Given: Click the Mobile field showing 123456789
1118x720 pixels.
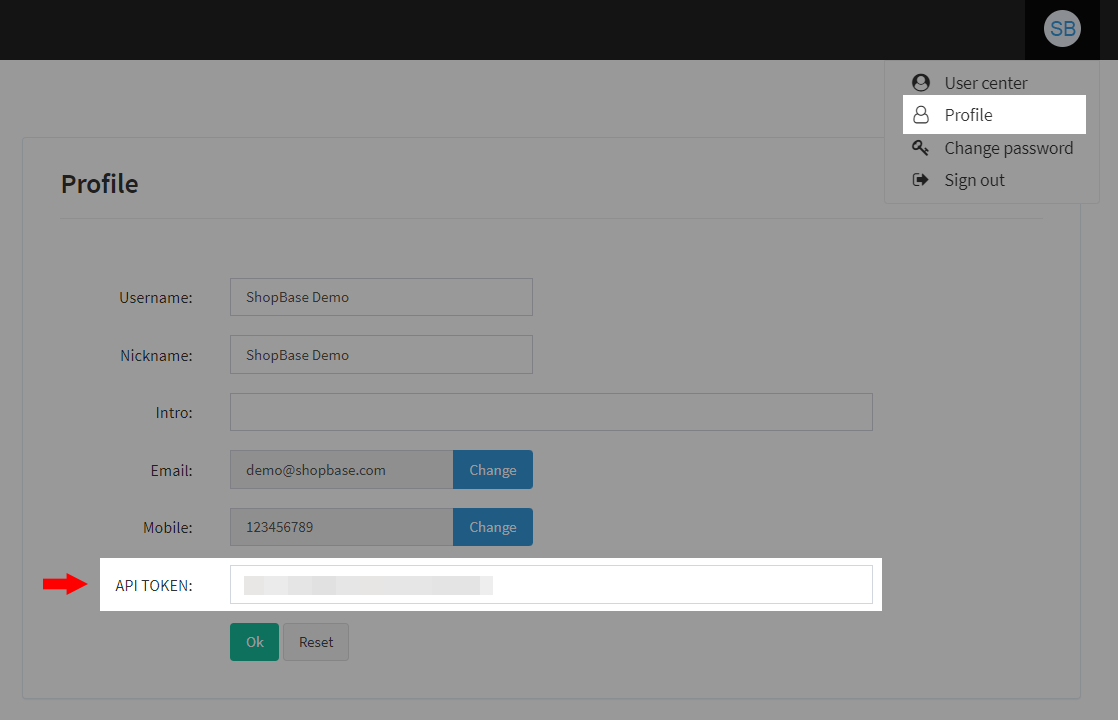Looking at the screenshot, I should tap(342, 527).
